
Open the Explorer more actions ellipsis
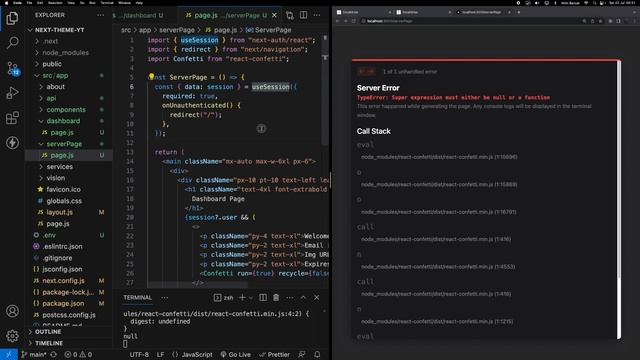[x=100, y=15]
